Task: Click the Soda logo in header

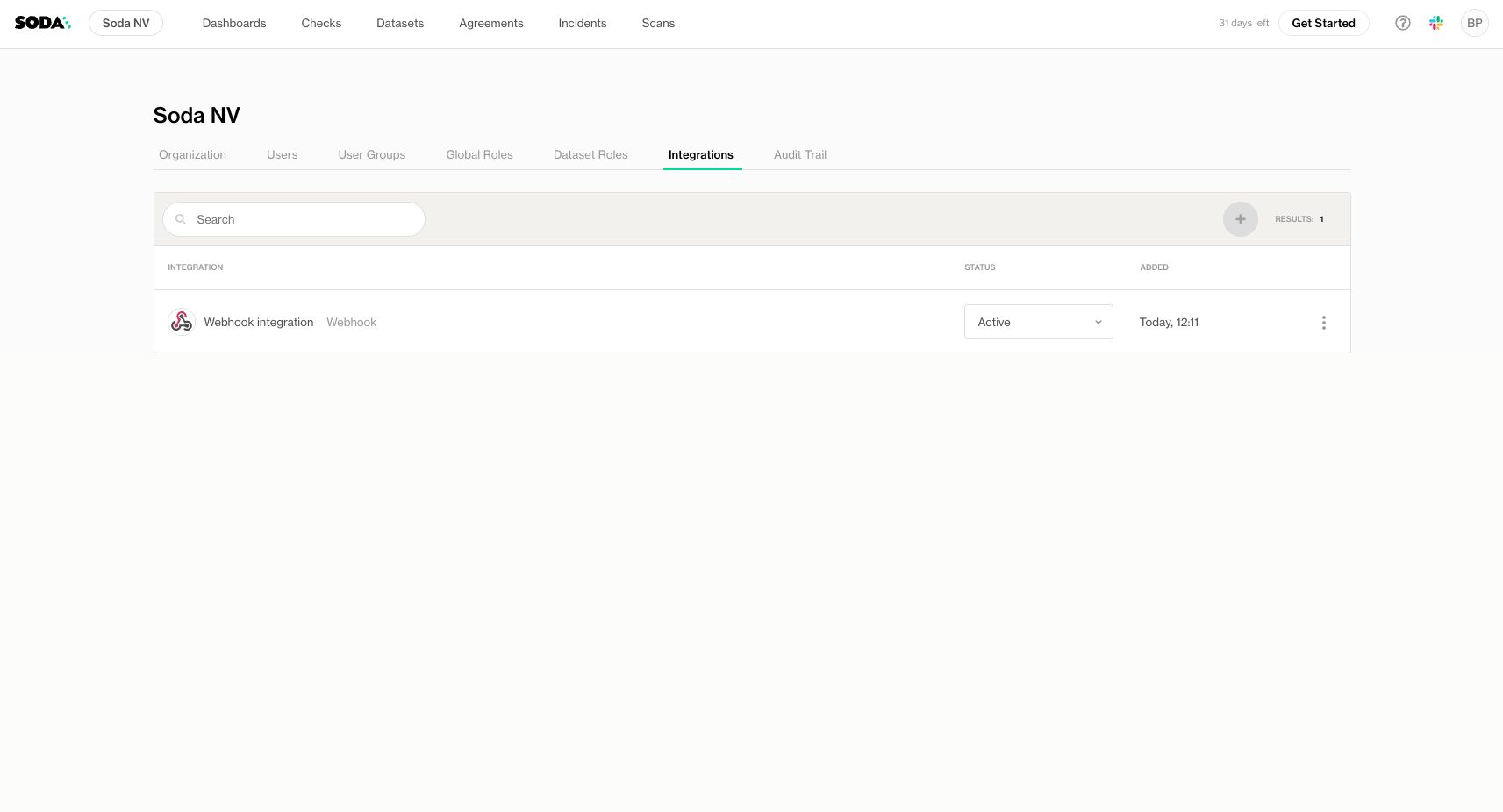Action: point(42,23)
